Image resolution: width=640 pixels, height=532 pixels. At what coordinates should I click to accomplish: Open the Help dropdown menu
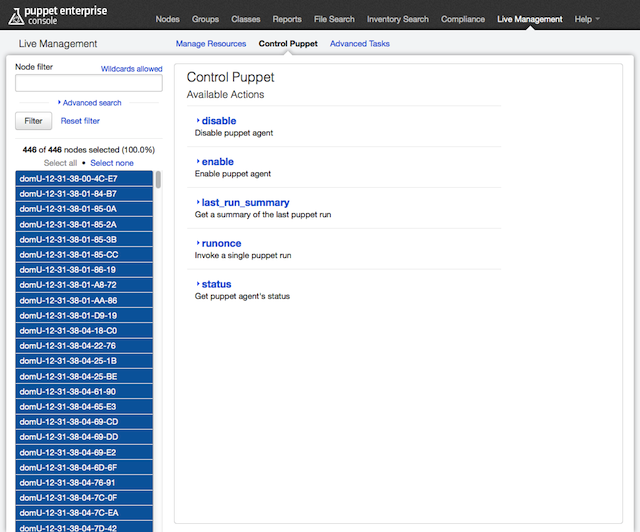click(587, 19)
